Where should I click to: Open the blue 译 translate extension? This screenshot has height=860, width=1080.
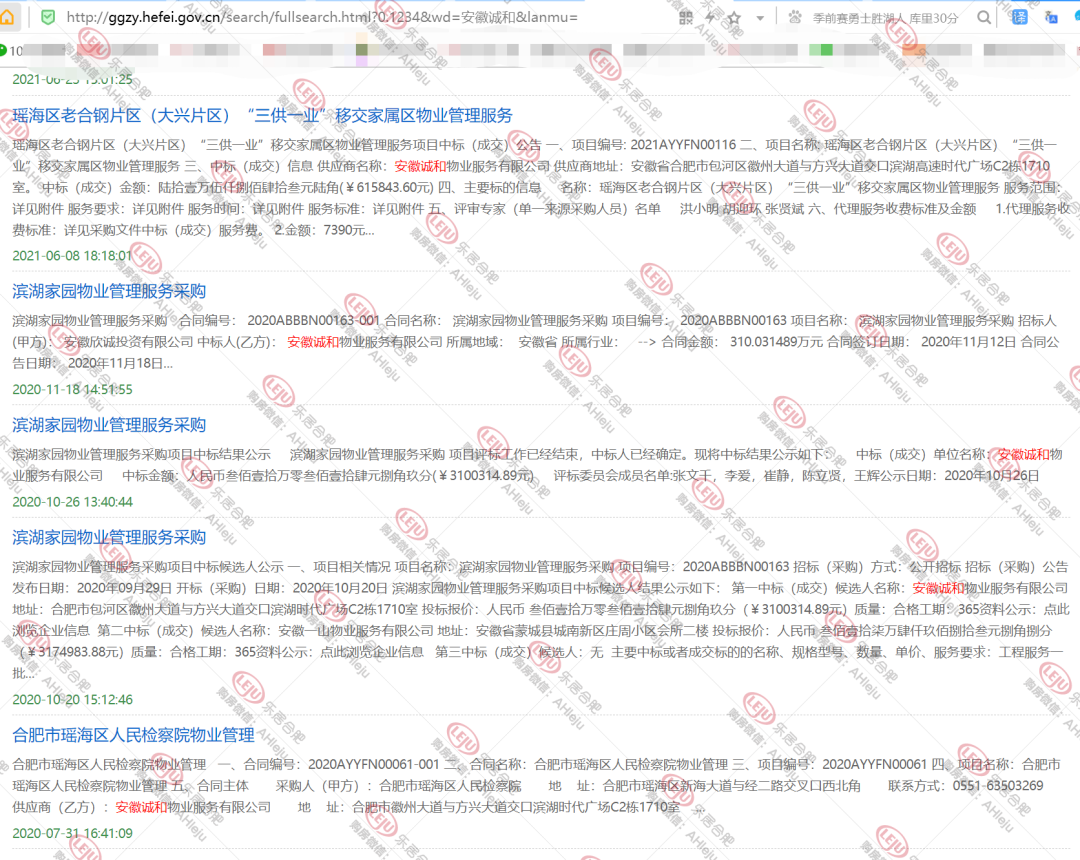click(1019, 17)
